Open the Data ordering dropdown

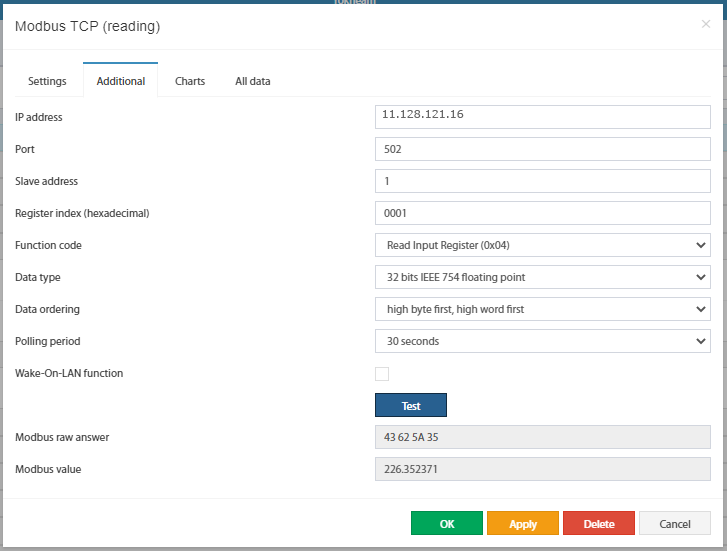click(x=542, y=309)
